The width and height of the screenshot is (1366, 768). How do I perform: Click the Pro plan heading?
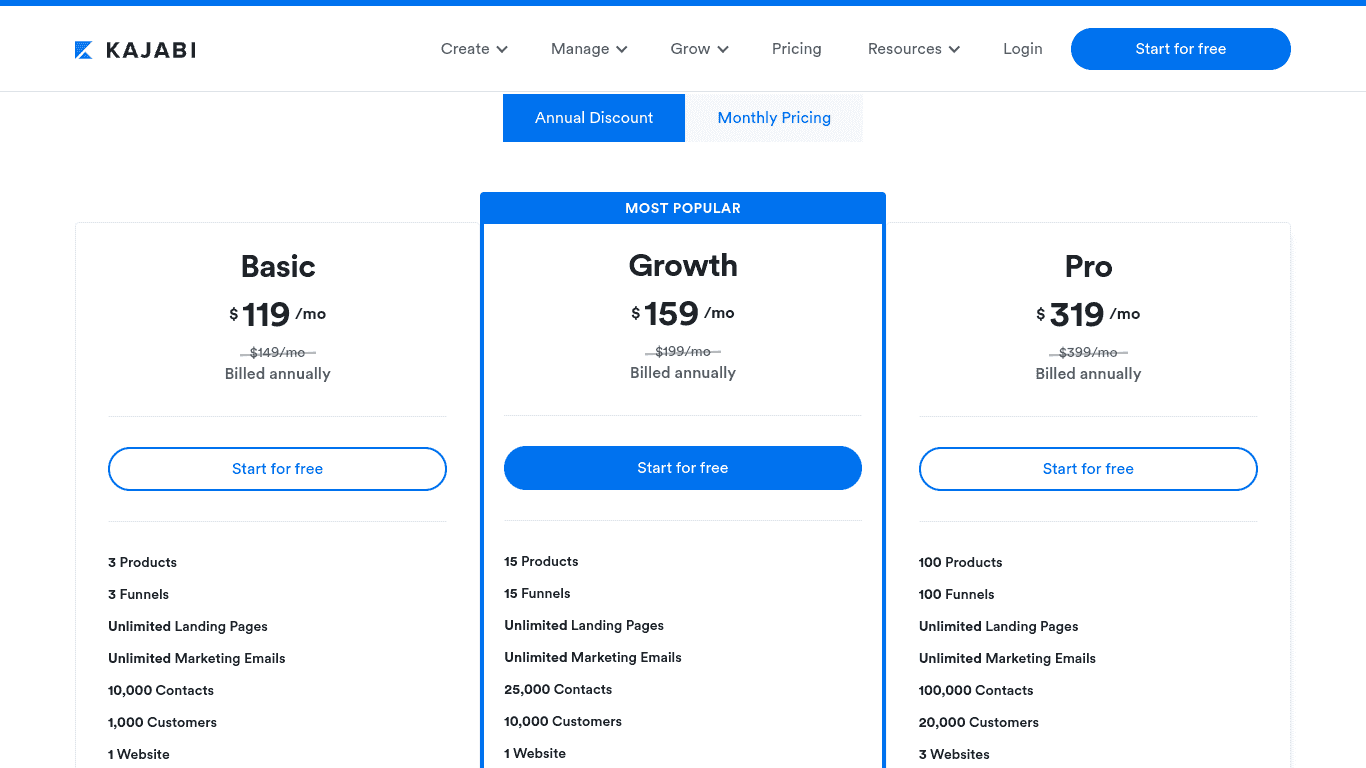coord(1088,266)
